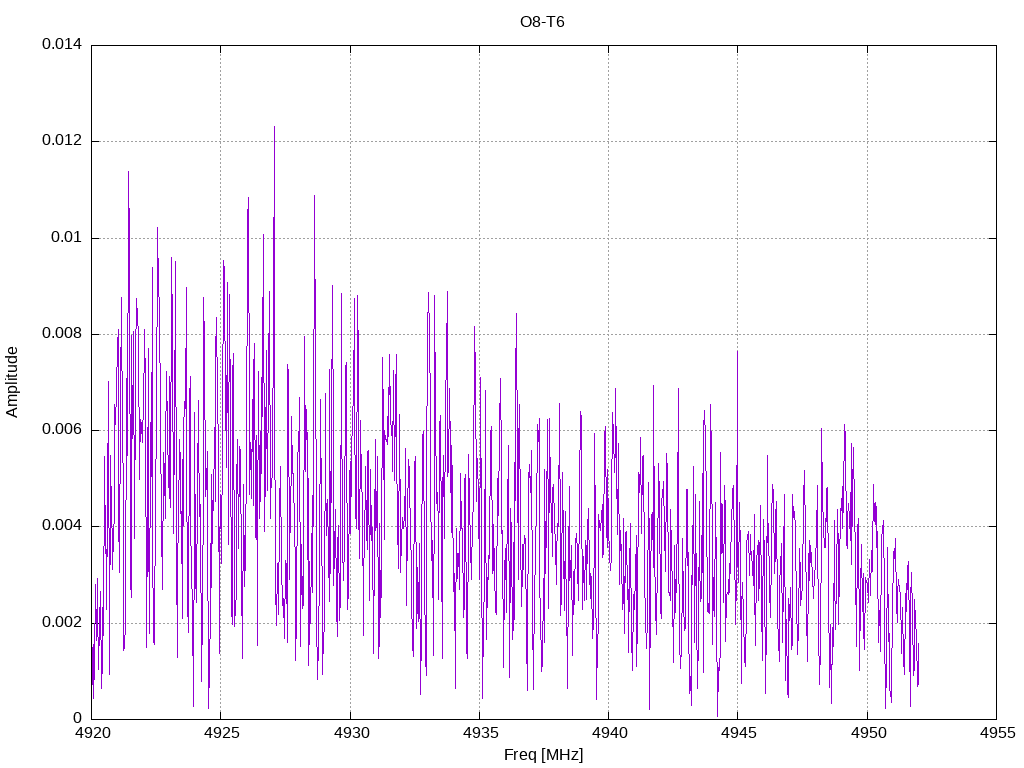Viewport: 1024px width, 768px height.
Task: Click y-axis tick label 0.012
Action: tap(62, 140)
